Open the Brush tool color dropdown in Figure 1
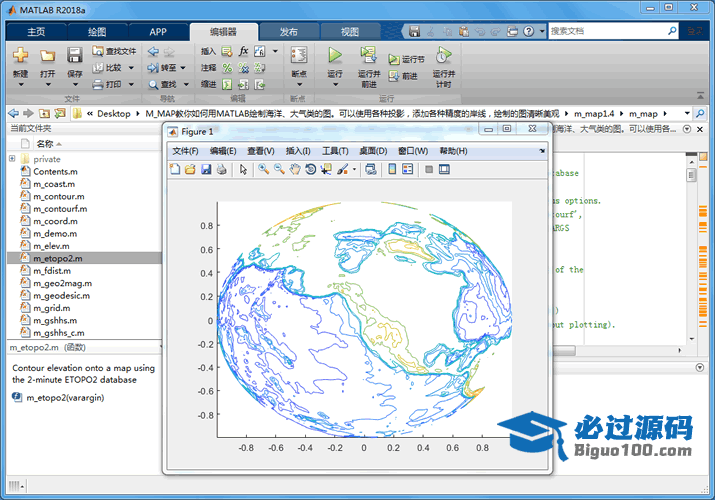Image resolution: width=715 pixels, height=500 pixels. (x=354, y=170)
